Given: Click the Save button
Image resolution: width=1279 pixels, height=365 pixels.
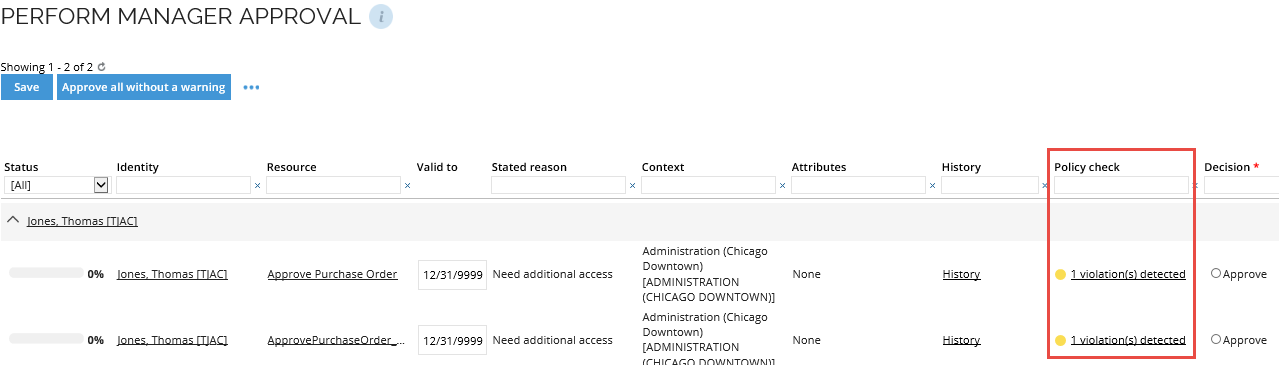Looking at the screenshot, I should pyautogui.click(x=27, y=87).
